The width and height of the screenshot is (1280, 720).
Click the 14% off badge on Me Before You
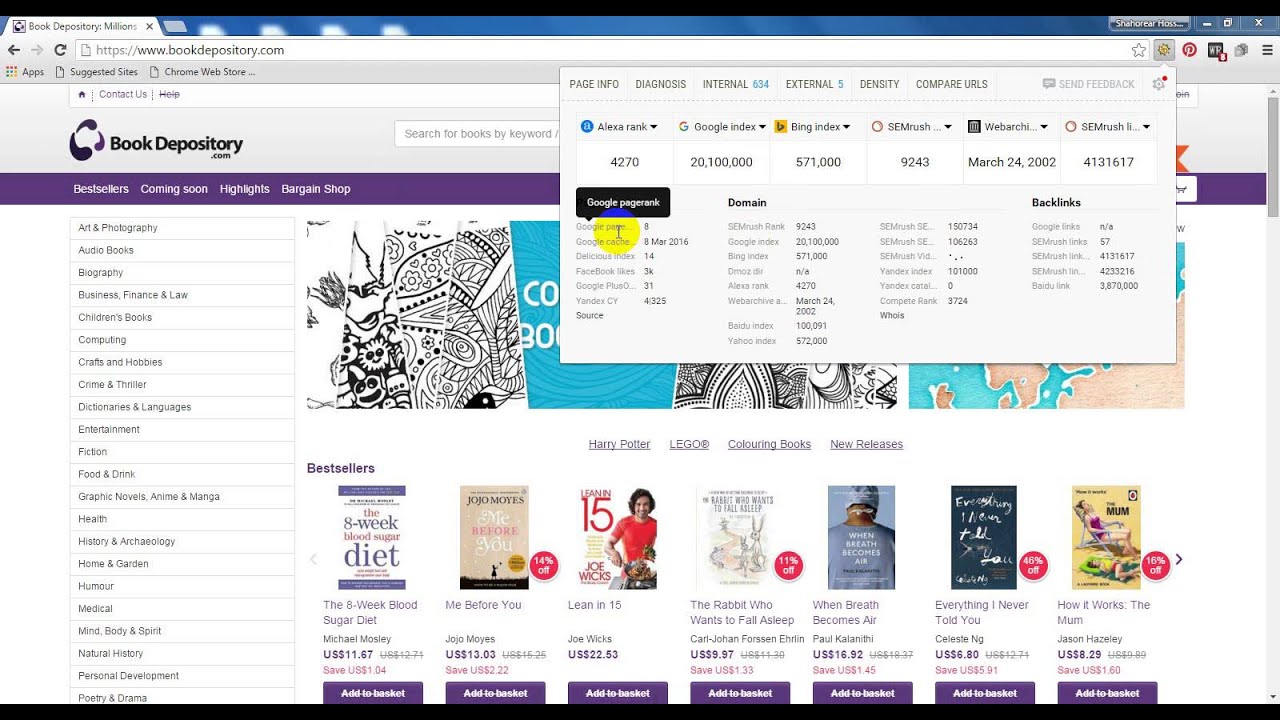[543, 565]
